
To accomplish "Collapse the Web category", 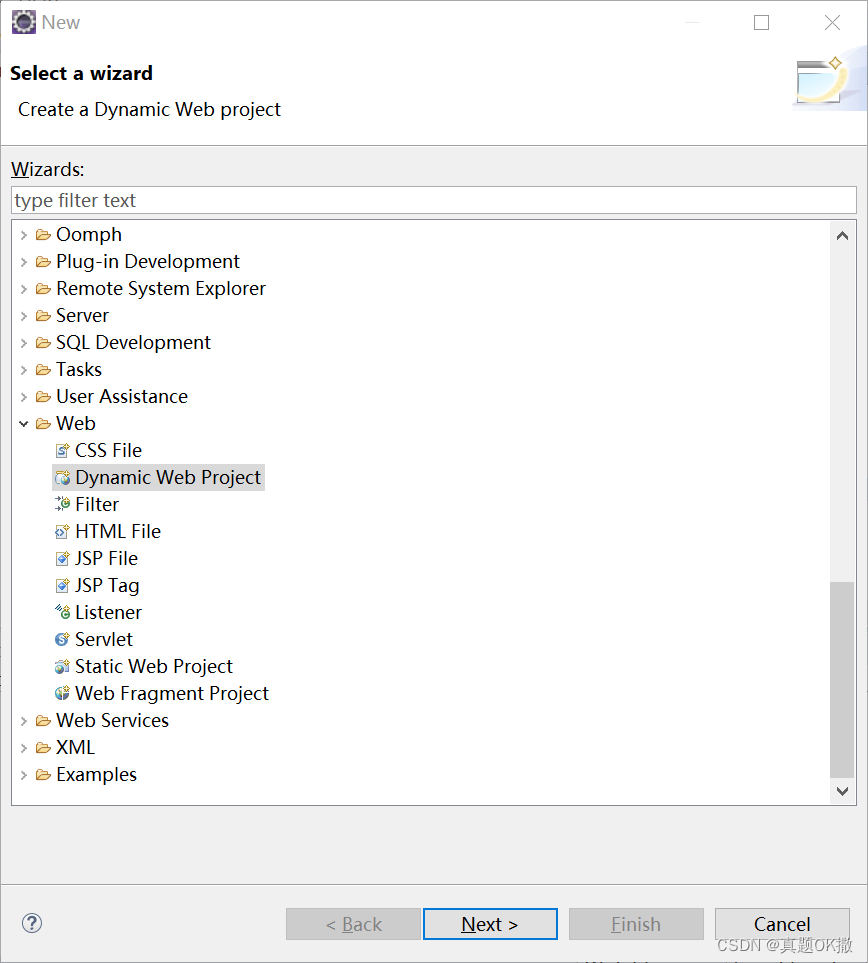I will click(24, 424).
